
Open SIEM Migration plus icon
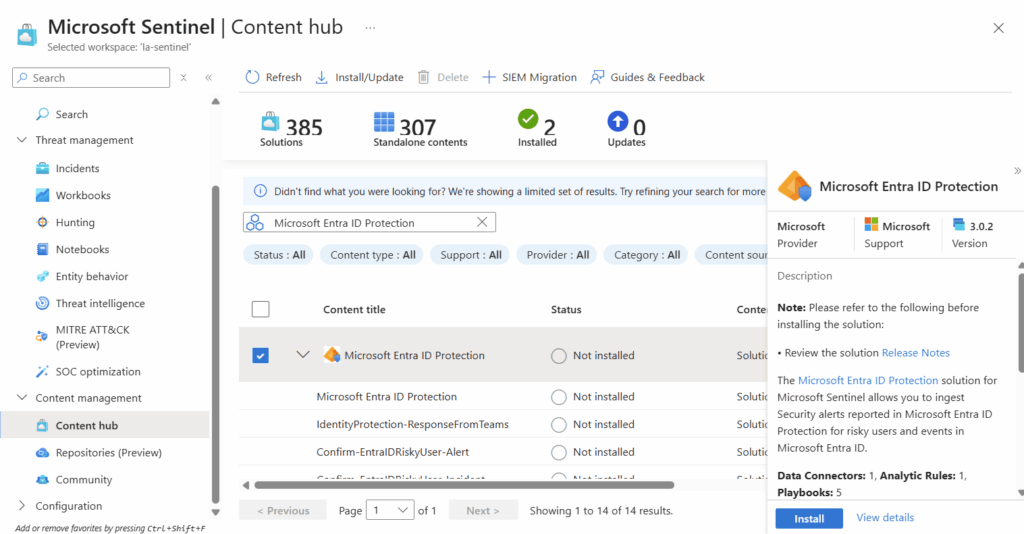point(488,77)
